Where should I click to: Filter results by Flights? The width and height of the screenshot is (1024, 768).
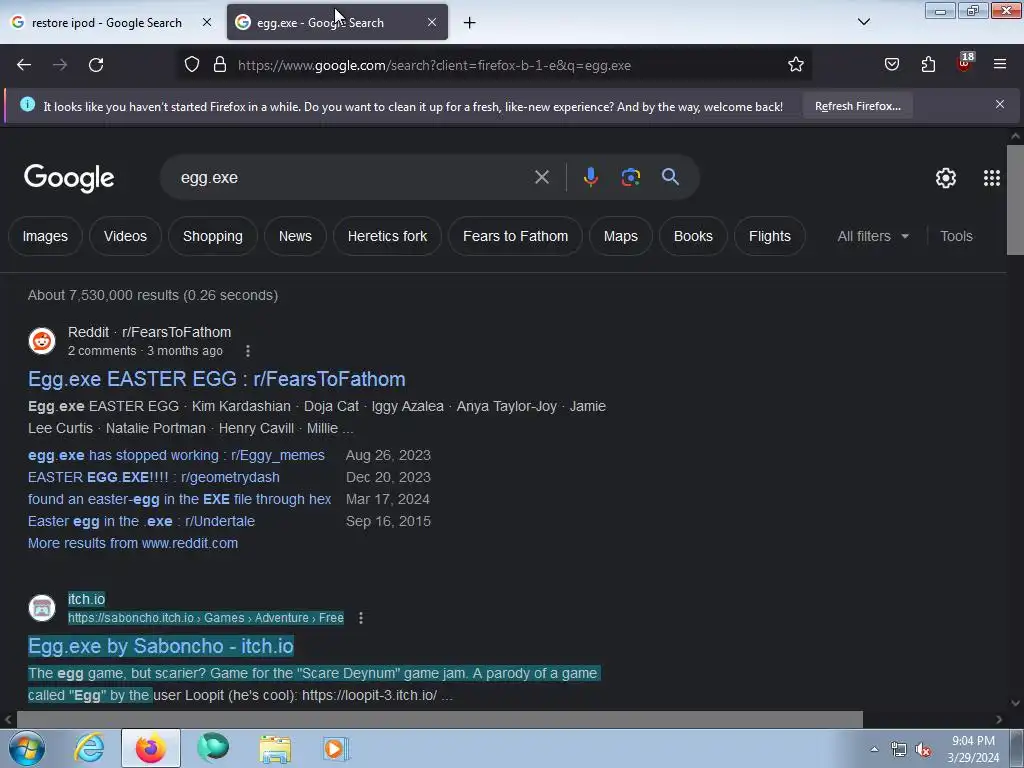(x=769, y=236)
